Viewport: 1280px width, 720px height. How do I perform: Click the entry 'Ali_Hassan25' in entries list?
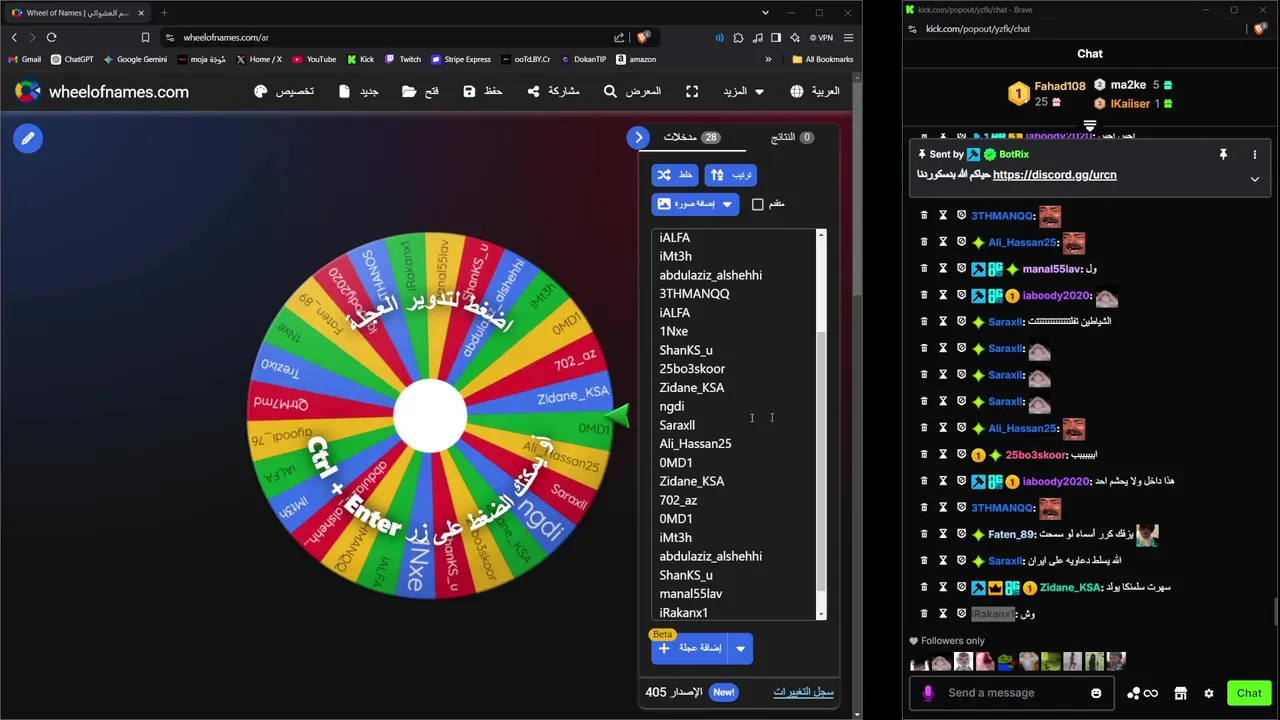(x=695, y=444)
